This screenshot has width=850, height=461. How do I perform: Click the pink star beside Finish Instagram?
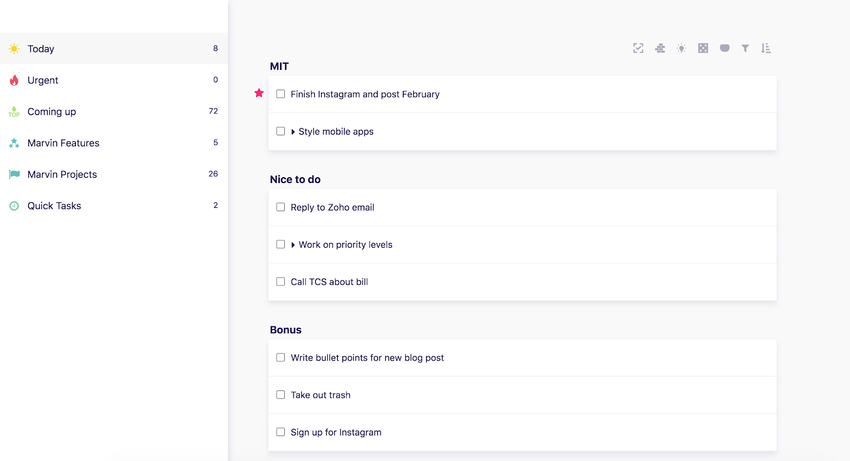(x=259, y=93)
